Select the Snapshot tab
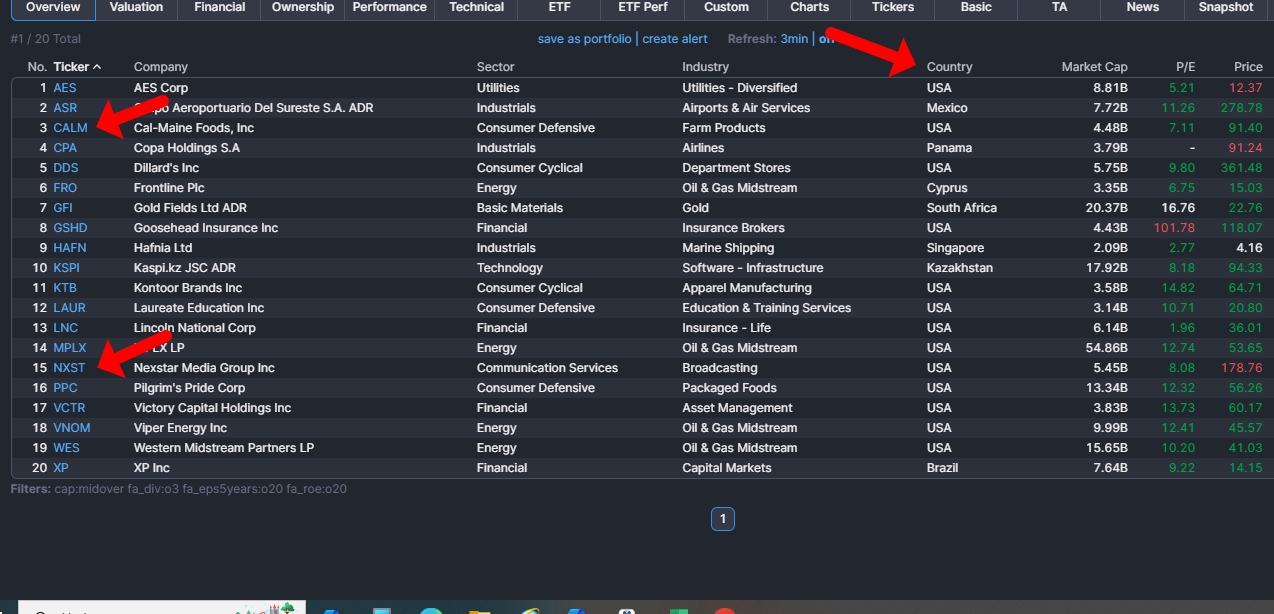Screen dimensions: 1274x614 (x=1226, y=8)
